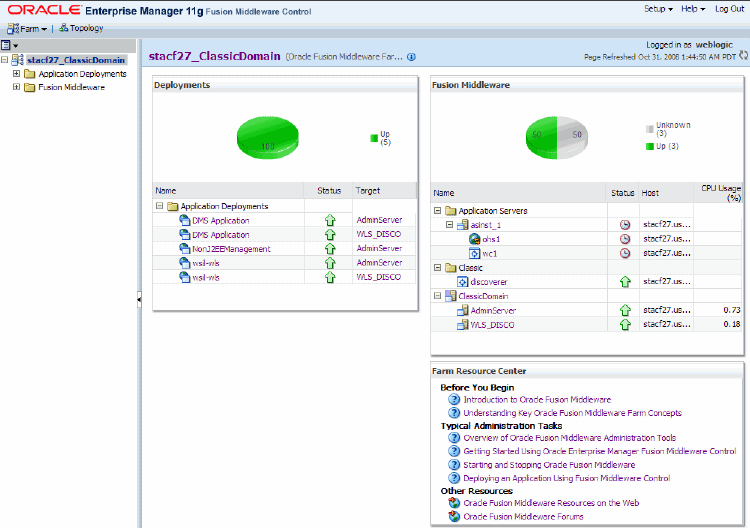Click the clock status icon for asinst_1
750x528 pixels.
pyautogui.click(x=625, y=225)
